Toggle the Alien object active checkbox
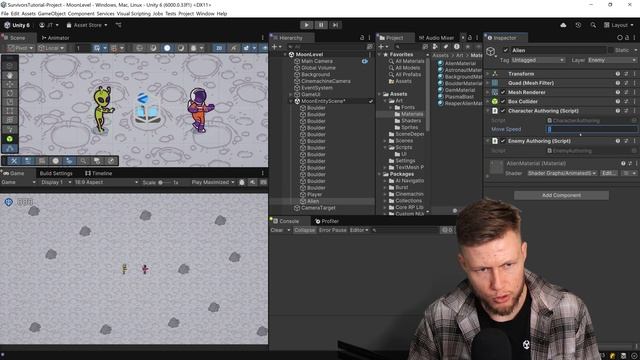 (506, 50)
